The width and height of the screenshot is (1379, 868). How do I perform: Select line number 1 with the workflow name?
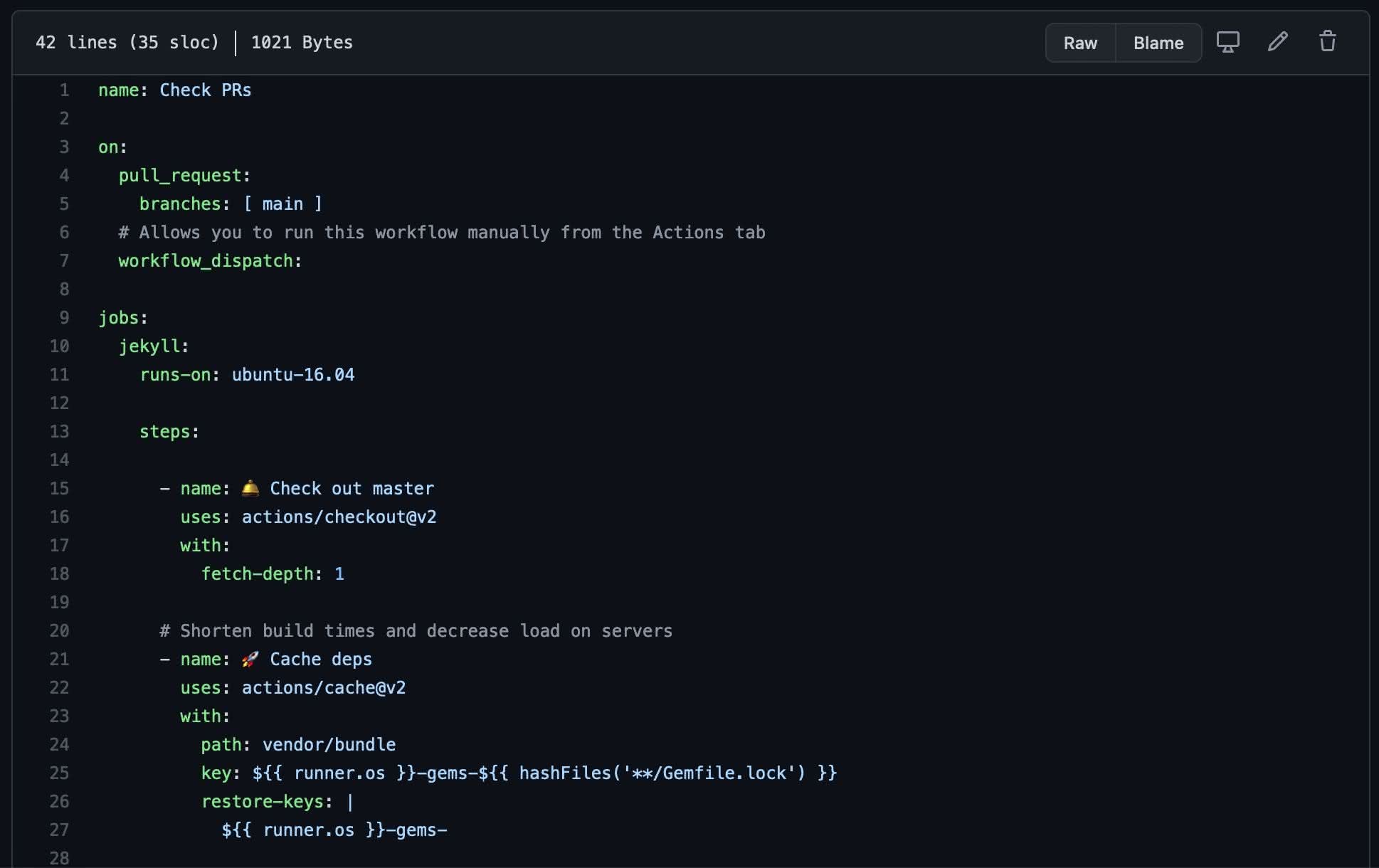tap(65, 90)
